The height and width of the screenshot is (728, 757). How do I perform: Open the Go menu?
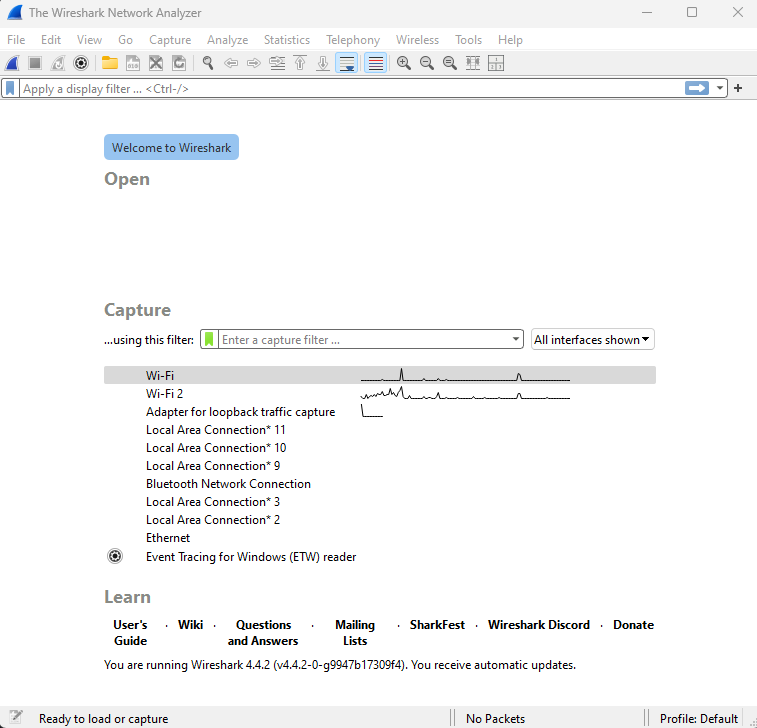(126, 40)
